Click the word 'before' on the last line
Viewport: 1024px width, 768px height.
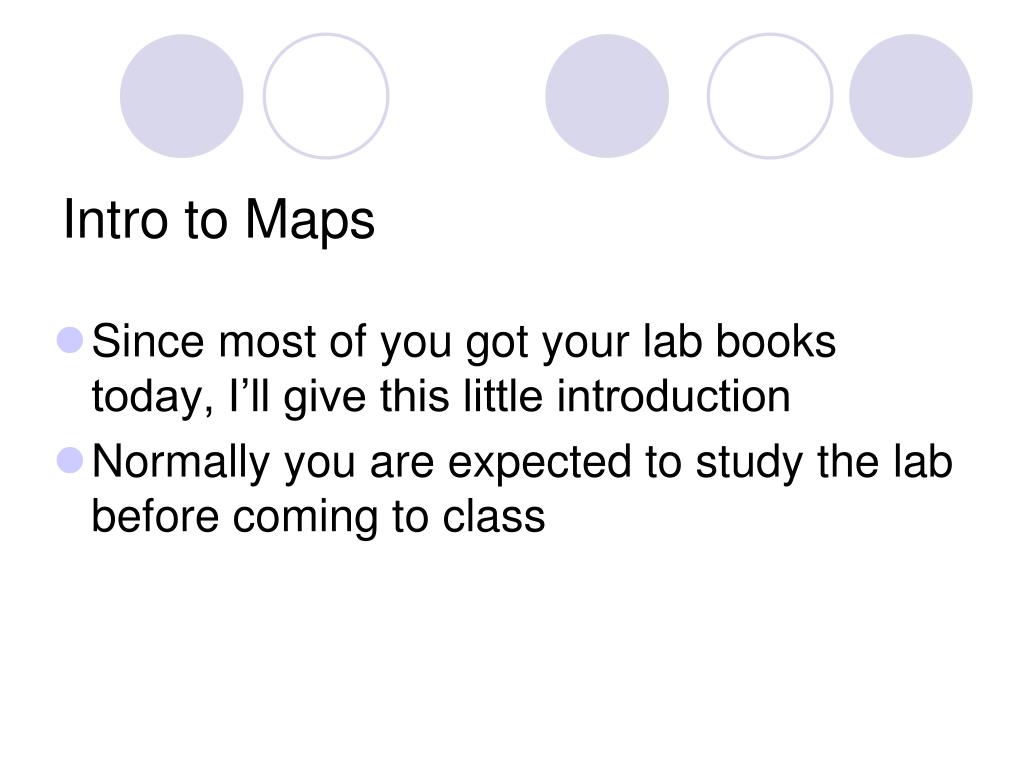coord(155,516)
